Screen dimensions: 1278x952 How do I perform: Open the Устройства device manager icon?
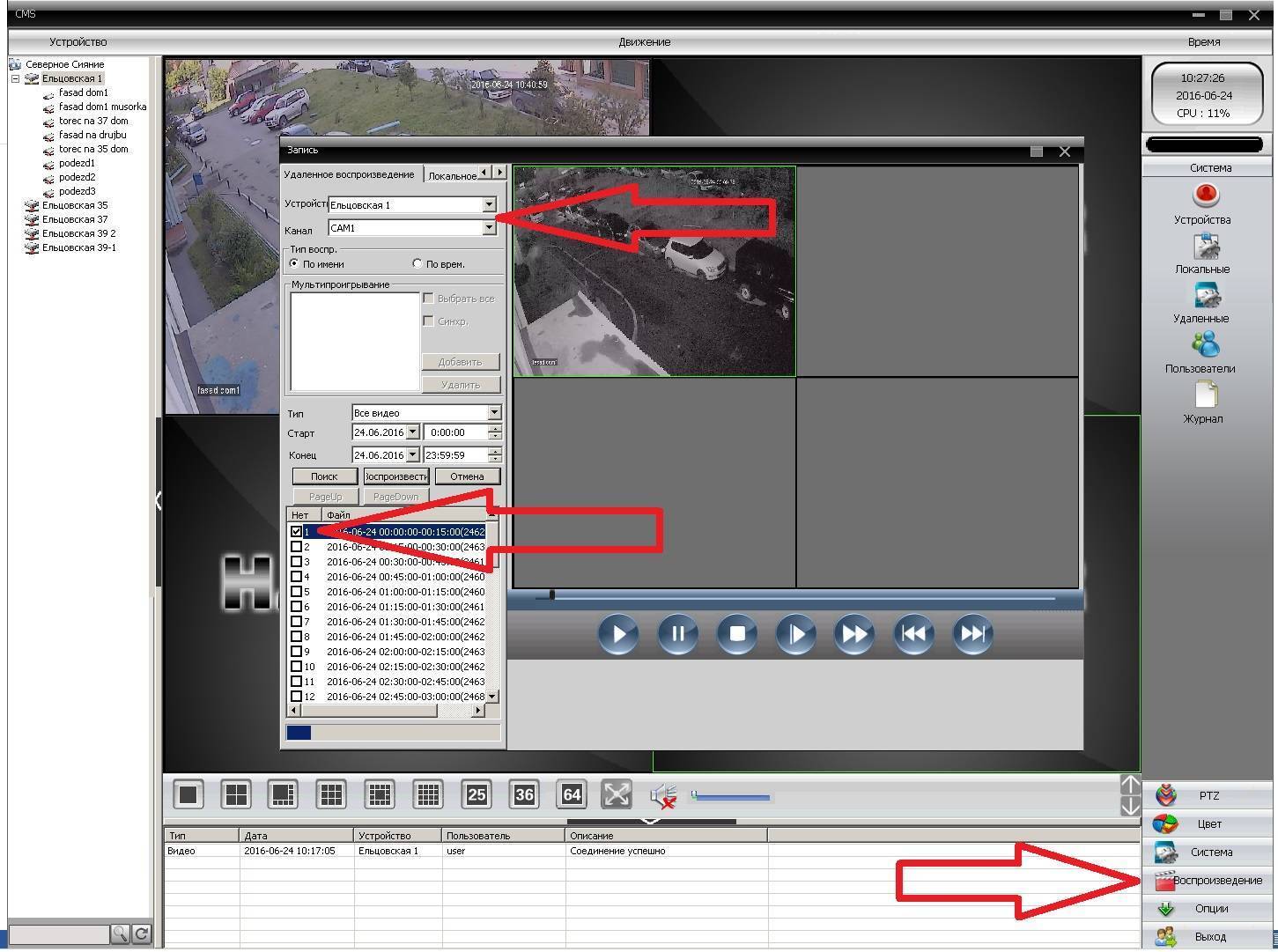pyautogui.click(x=1205, y=196)
